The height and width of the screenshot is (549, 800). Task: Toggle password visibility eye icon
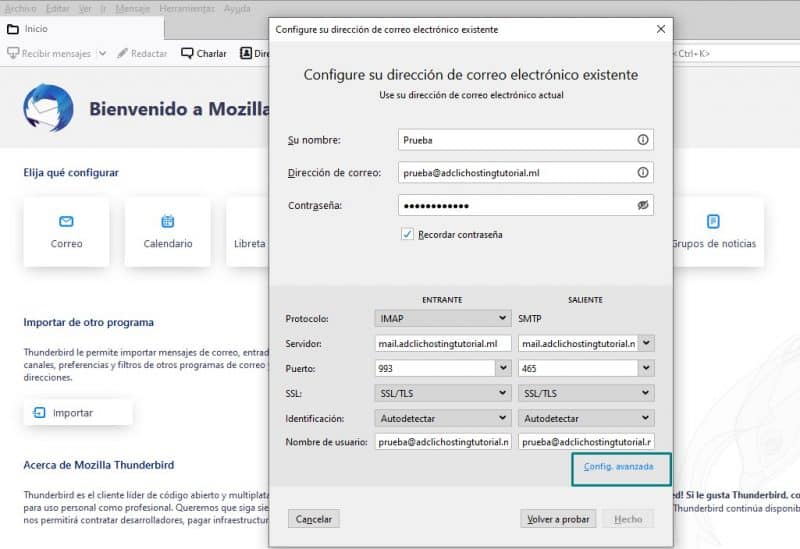642,205
